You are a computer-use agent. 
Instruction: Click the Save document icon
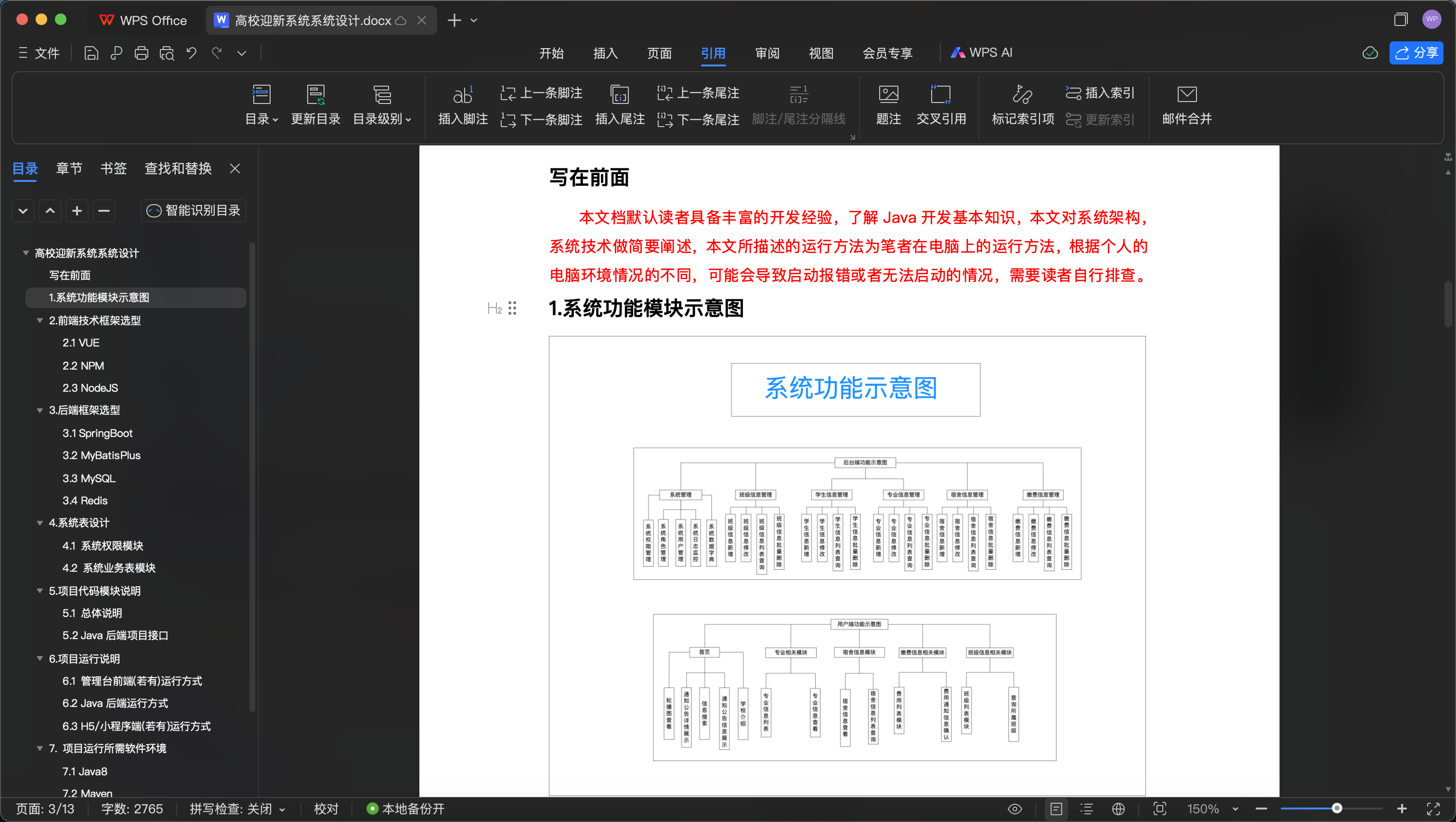tap(91, 53)
